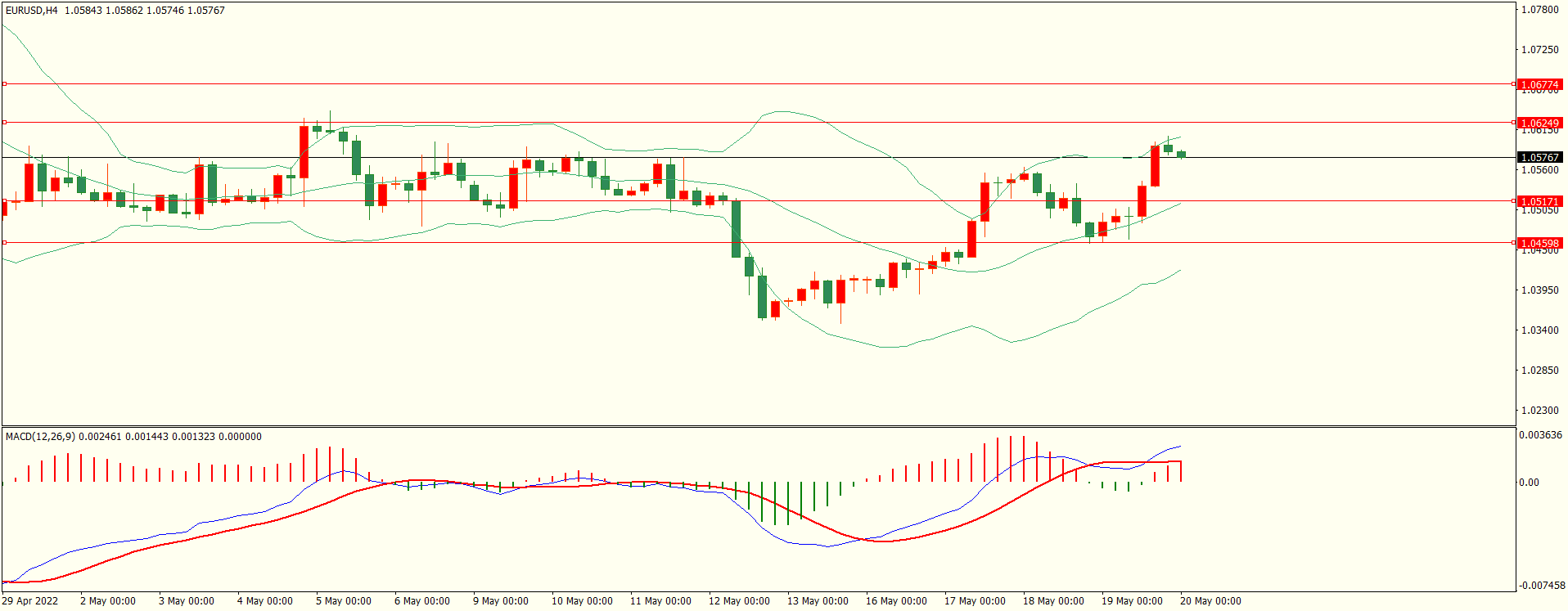Screen dimensions: 1568x611
Task: Click the large green 12 May candle
Action: [737, 229]
